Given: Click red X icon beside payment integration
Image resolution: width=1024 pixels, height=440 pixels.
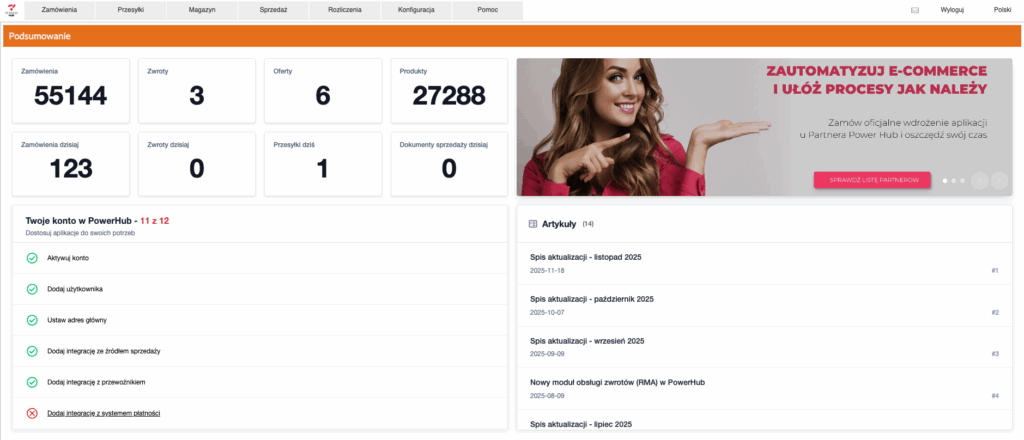Looking at the screenshot, I should click(32, 413).
